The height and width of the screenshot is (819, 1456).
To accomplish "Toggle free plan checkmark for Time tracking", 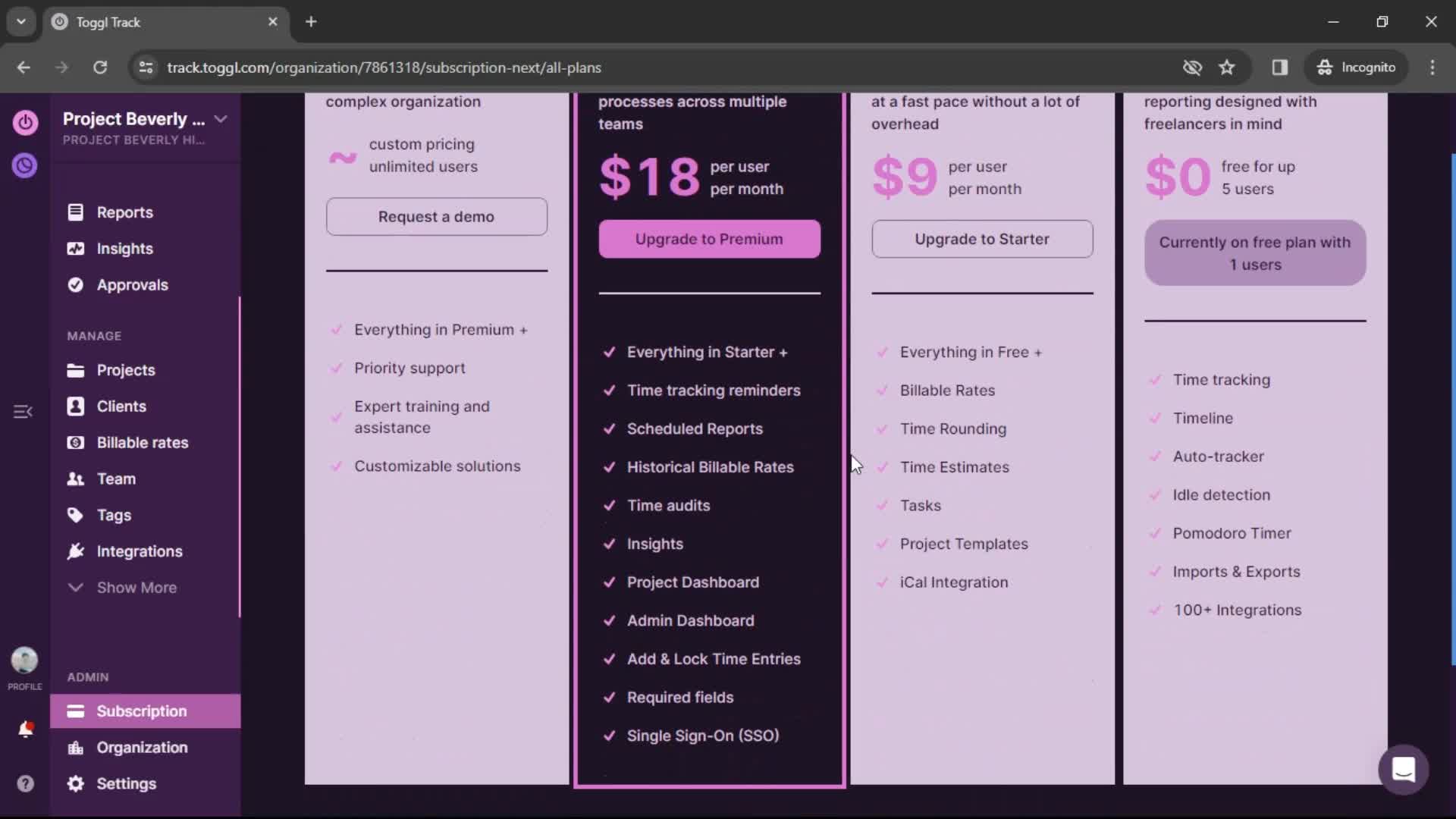I will point(1156,379).
